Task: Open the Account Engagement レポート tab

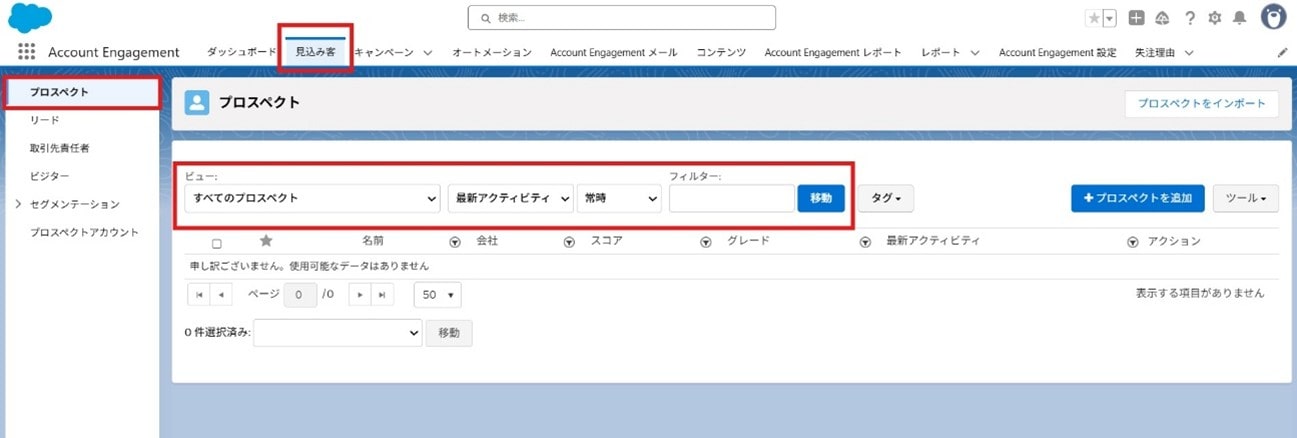Action: pos(833,52)
